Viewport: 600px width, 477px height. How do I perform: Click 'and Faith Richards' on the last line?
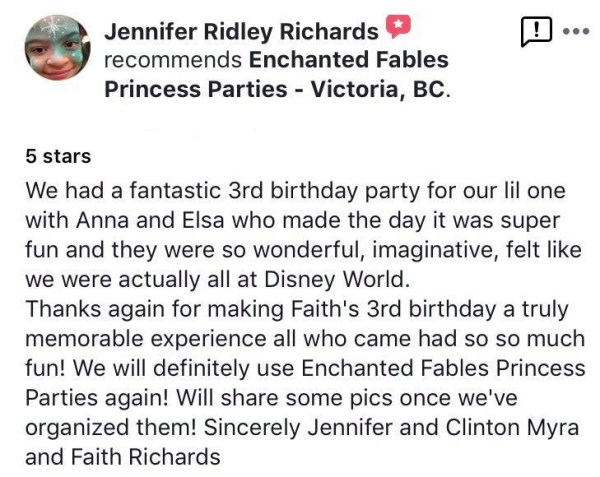coord(121,459)
